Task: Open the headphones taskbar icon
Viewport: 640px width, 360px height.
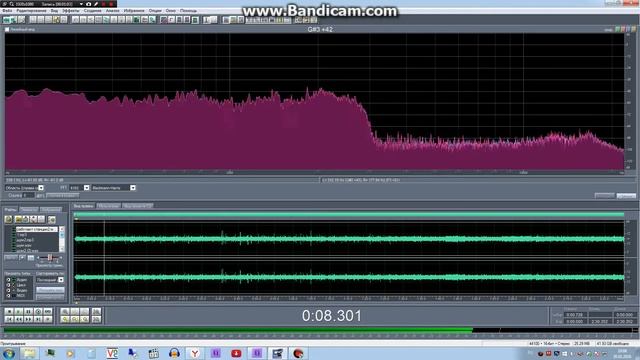Action: click(174, 353)
